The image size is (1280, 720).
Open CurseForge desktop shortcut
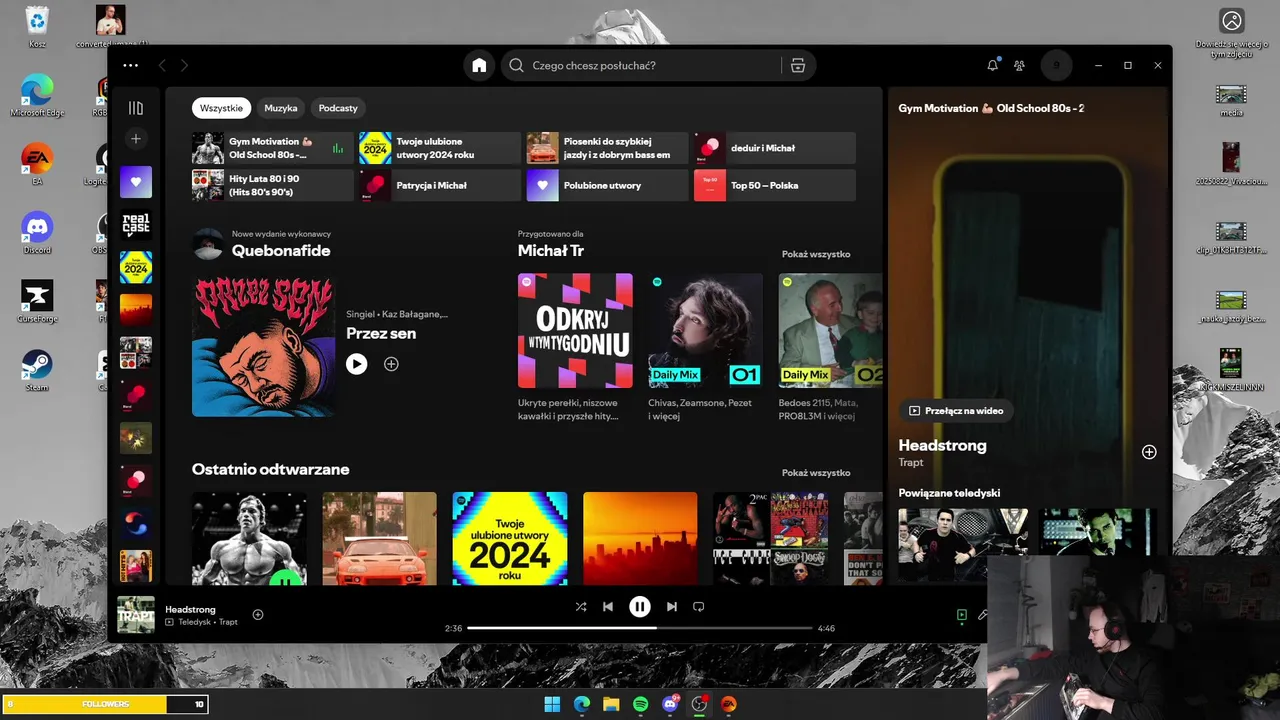tap(37, 301)
